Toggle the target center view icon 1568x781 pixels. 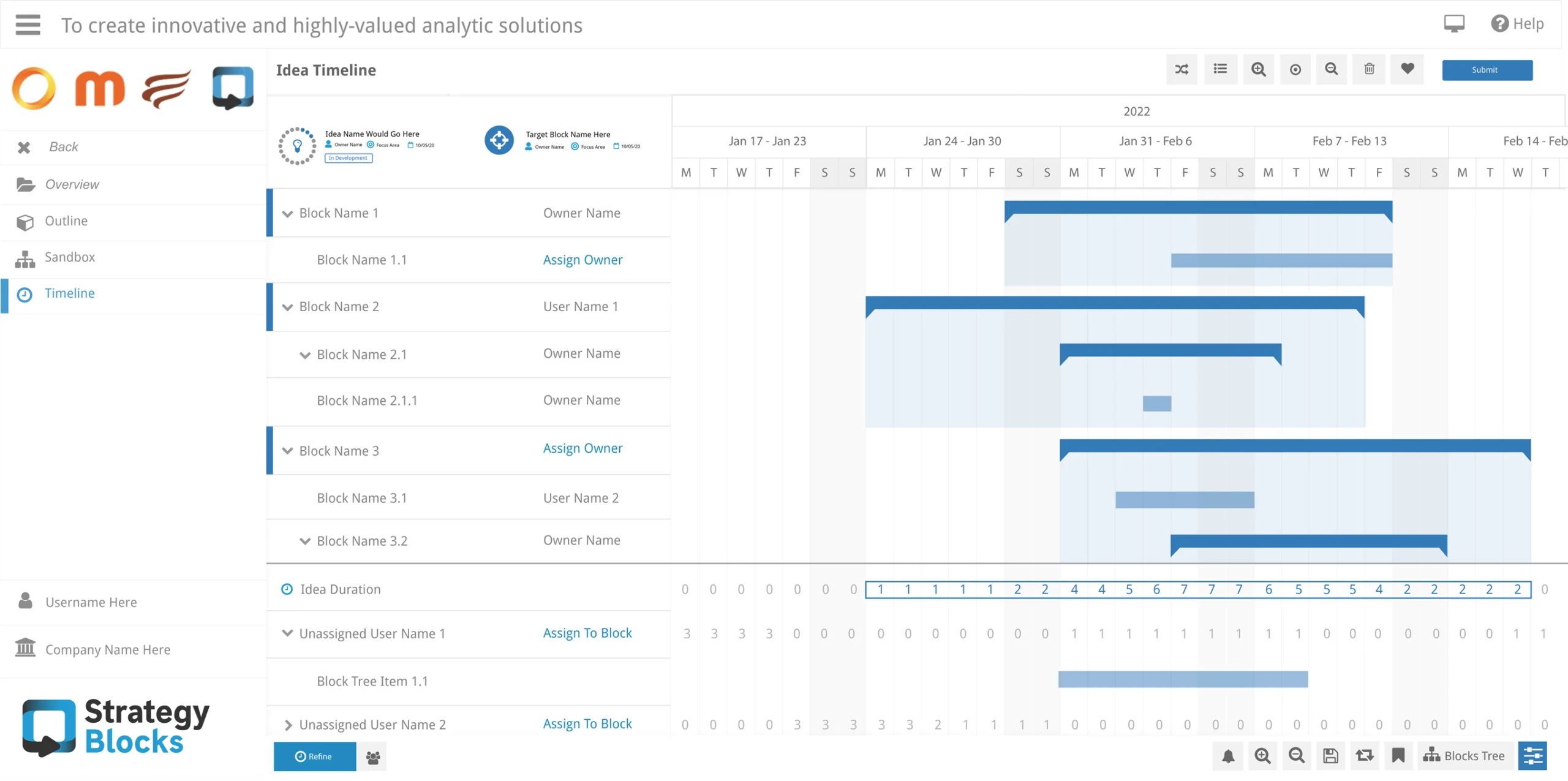click(x=1295, y=69)
